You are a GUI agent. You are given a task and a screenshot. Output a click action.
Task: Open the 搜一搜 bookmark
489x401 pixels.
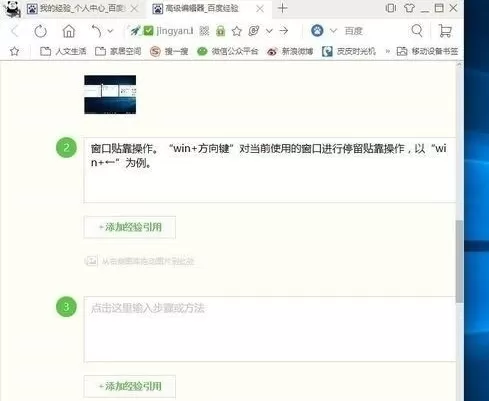169,51
